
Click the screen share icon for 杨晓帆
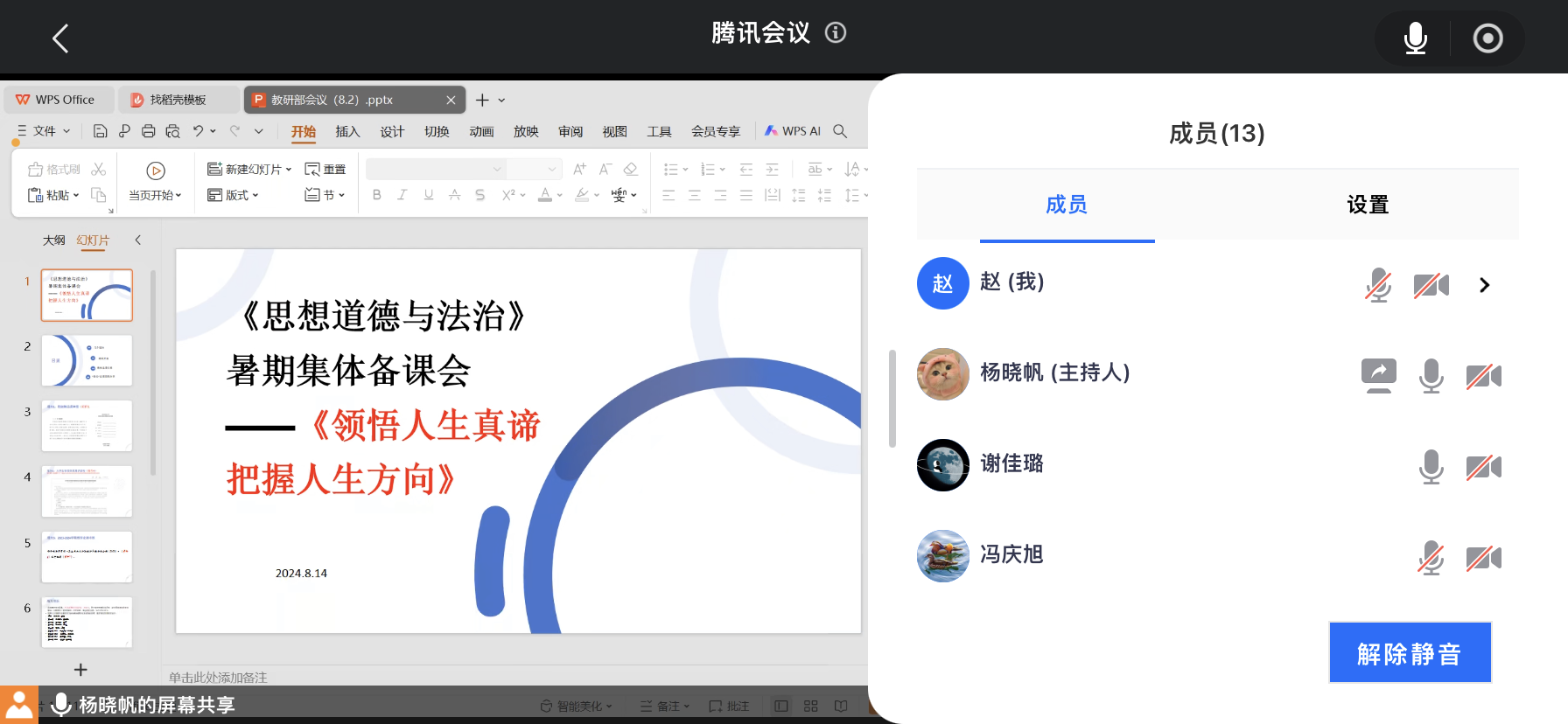(1378, 375)
